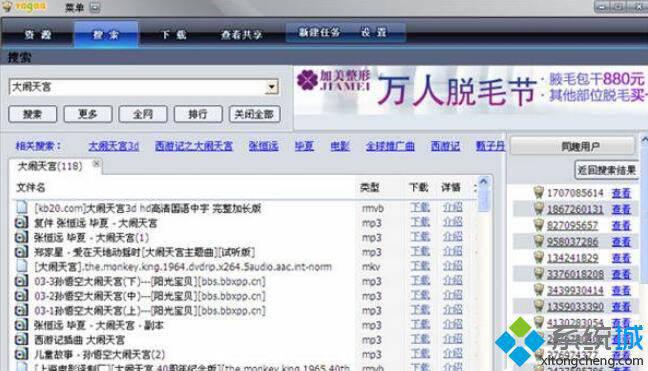Viewport: 648px width, 371px height.
Task: Select file name 03-2孙悟空大闹天宫(中)
Action: 150,296
